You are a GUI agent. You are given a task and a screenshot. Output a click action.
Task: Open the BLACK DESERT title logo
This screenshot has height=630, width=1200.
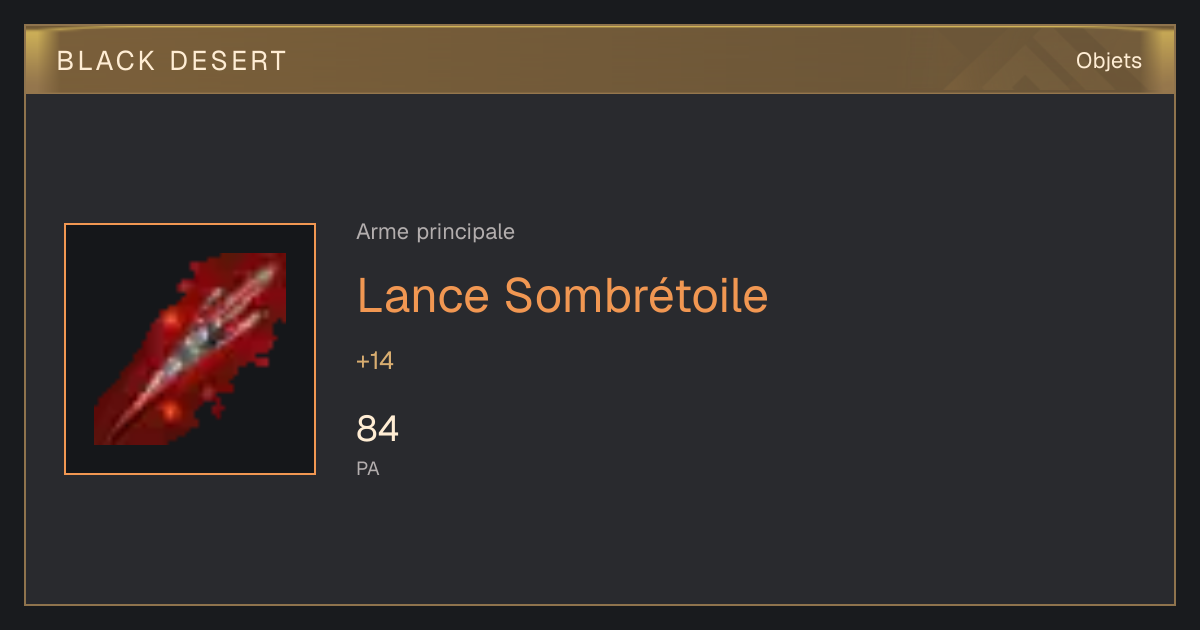pos(172,61)
